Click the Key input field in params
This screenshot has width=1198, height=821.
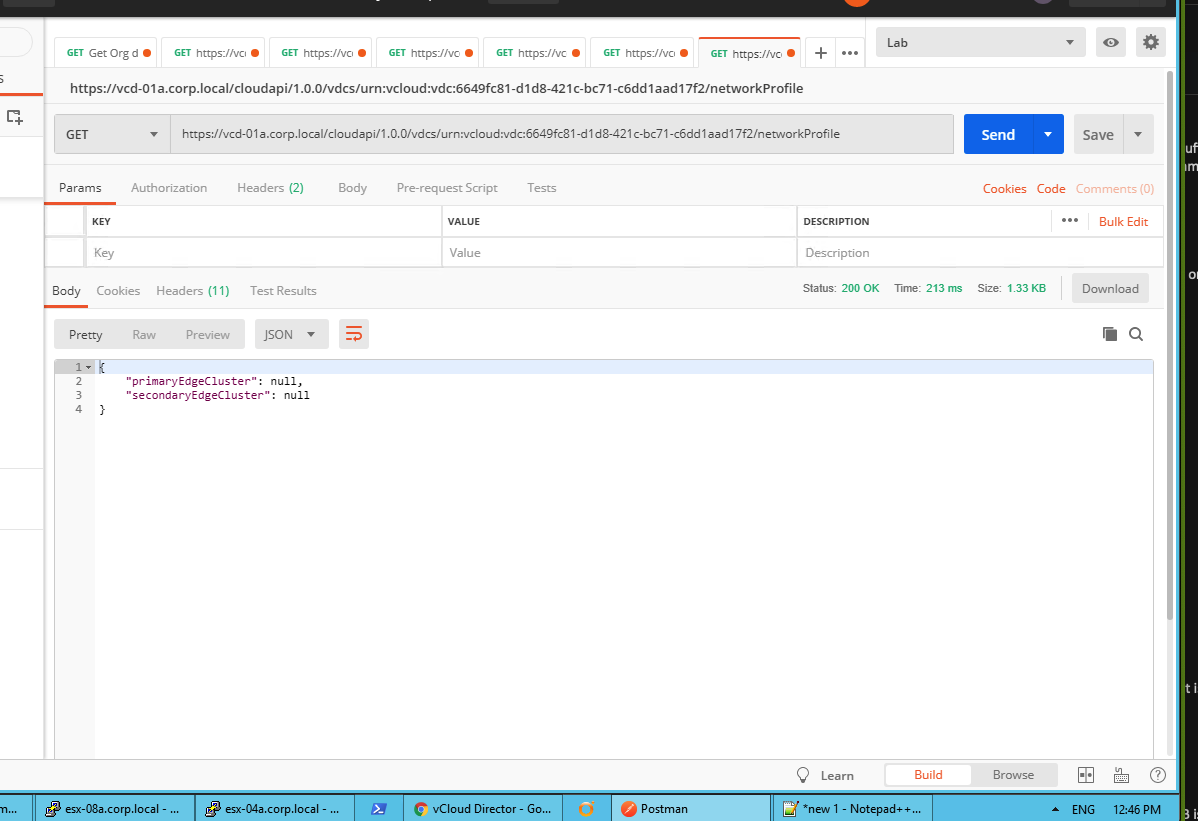(264, 253)
